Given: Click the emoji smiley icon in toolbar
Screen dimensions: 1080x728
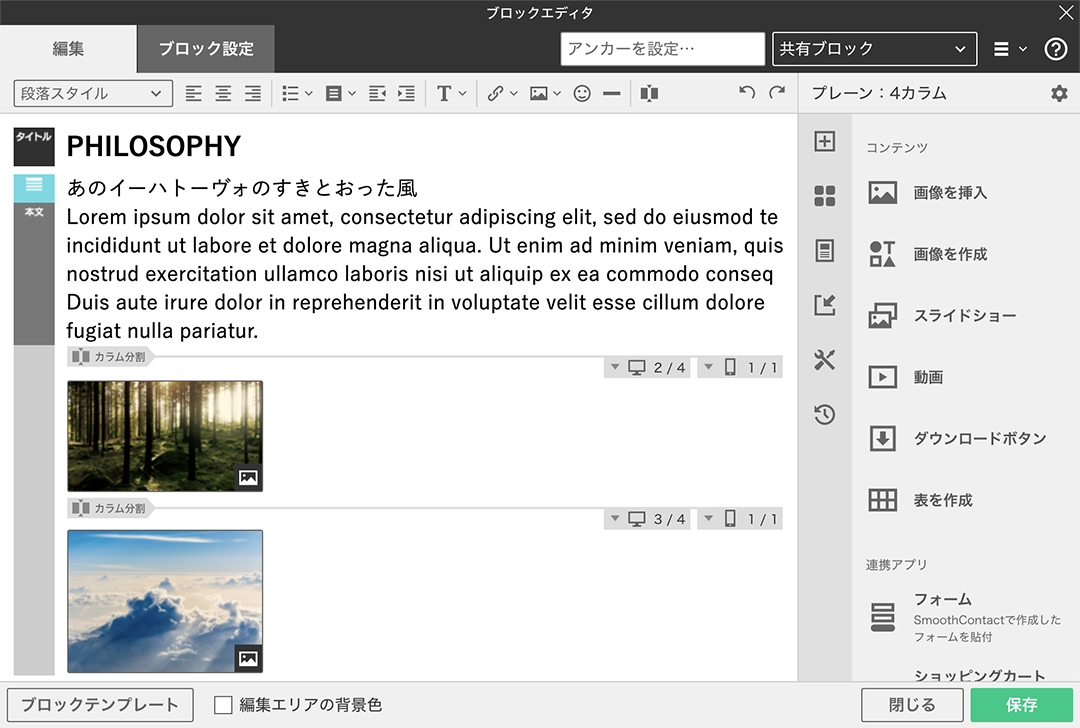Looking at the screenshot, I should 582,93.
